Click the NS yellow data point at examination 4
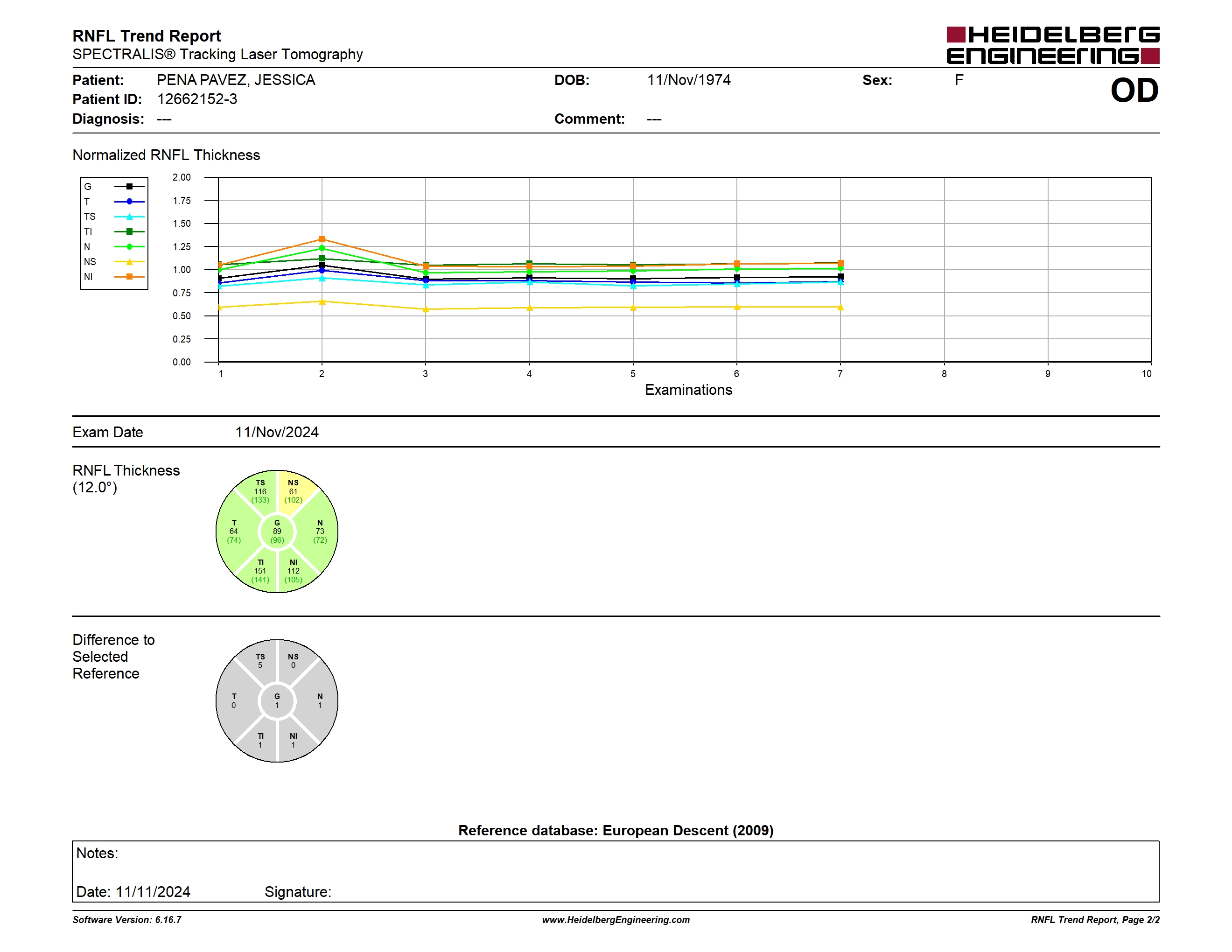 pos(529,308)
